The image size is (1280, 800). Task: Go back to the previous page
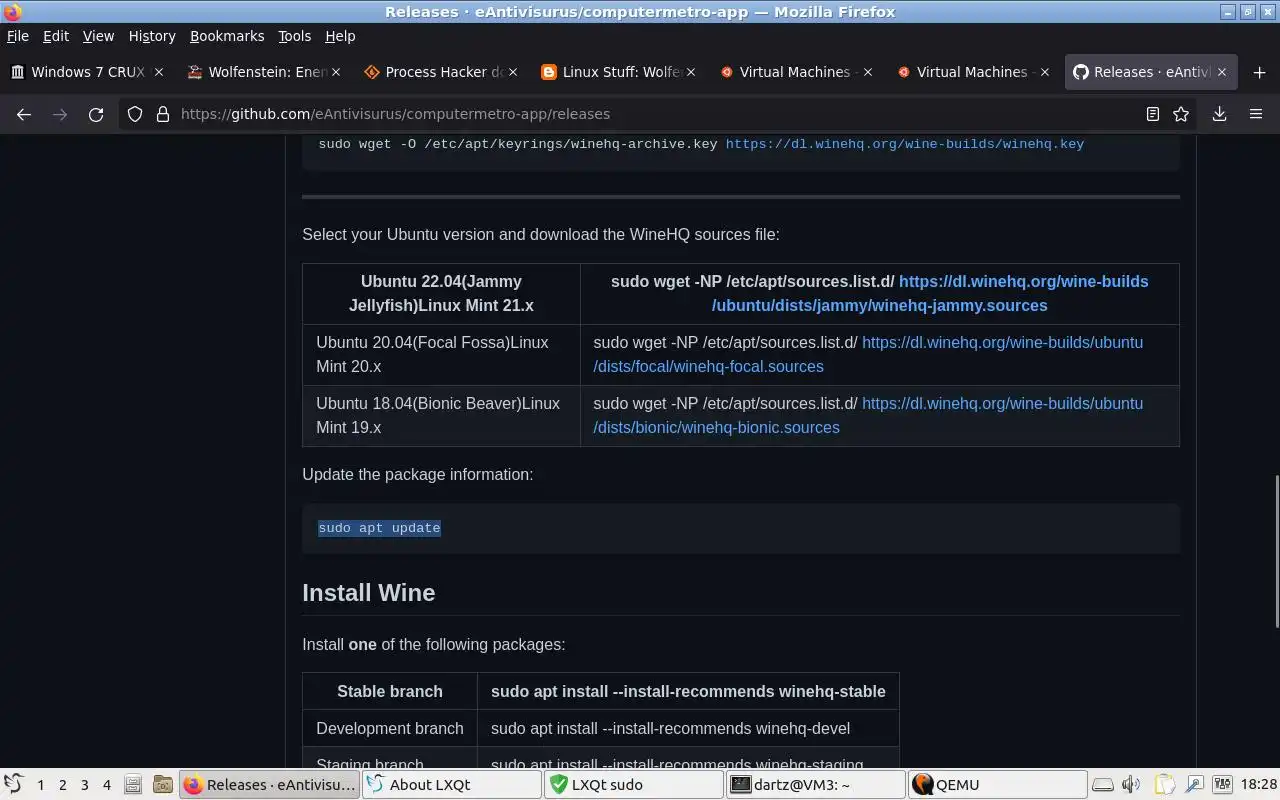24,114
